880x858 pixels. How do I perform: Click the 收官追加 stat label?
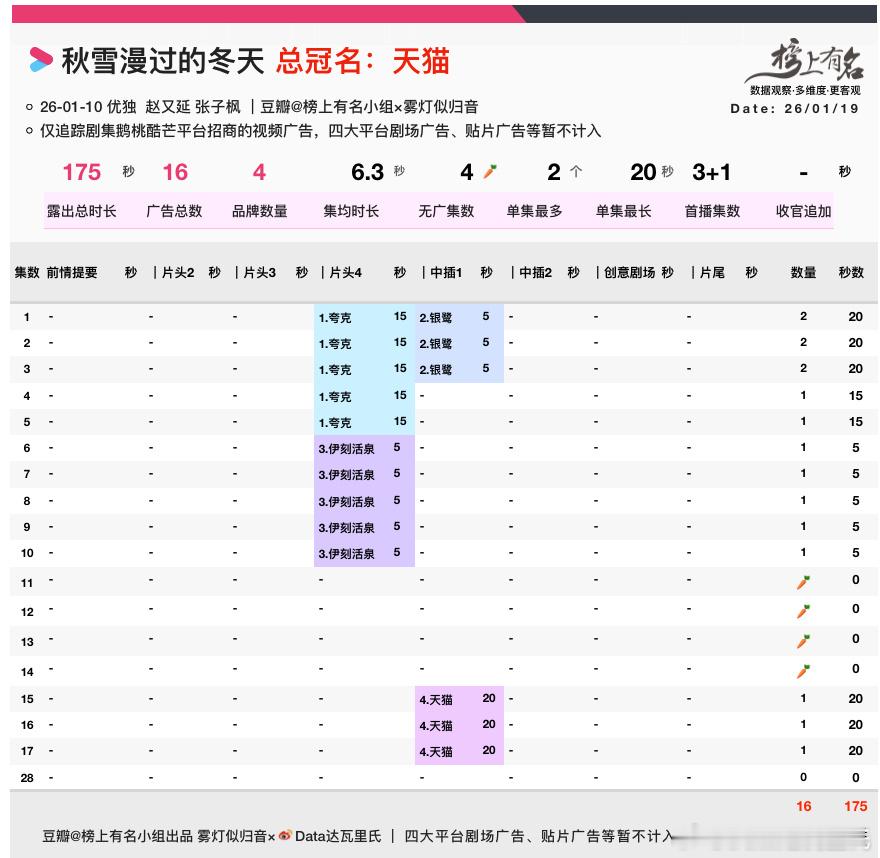point(804,211)
